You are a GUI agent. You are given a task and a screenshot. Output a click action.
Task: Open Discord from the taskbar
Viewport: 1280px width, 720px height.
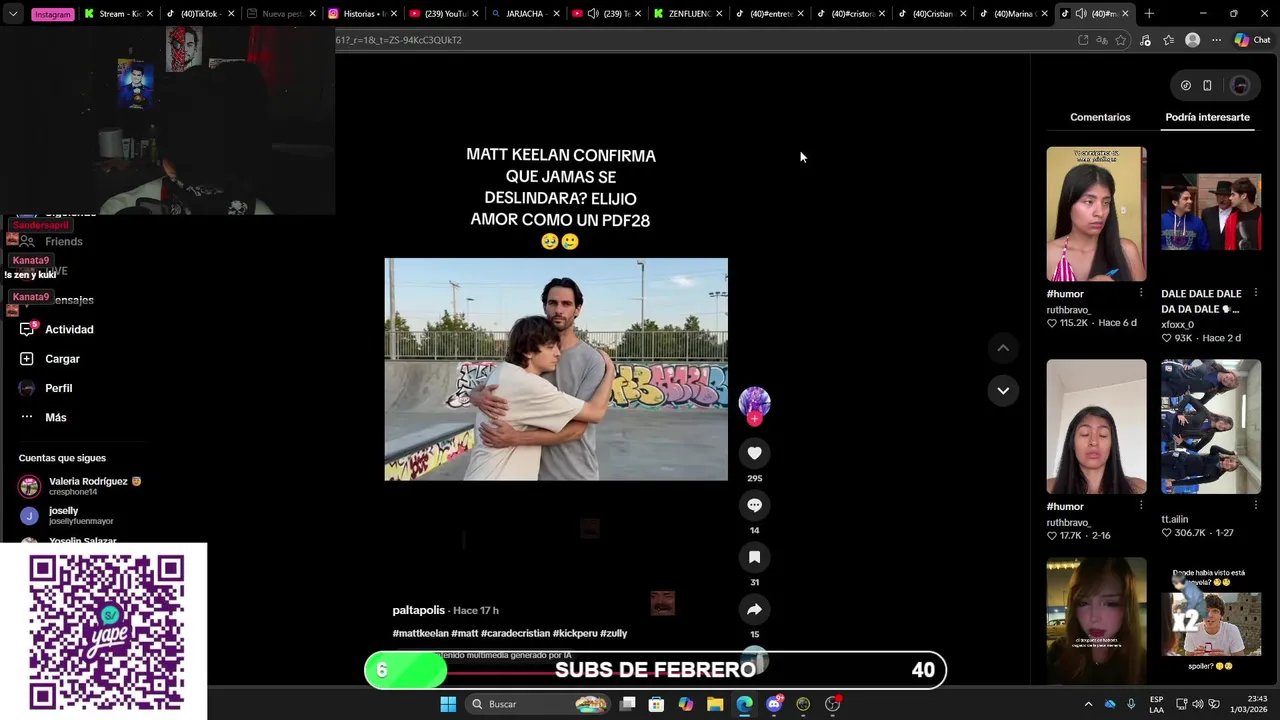[773, 704]
